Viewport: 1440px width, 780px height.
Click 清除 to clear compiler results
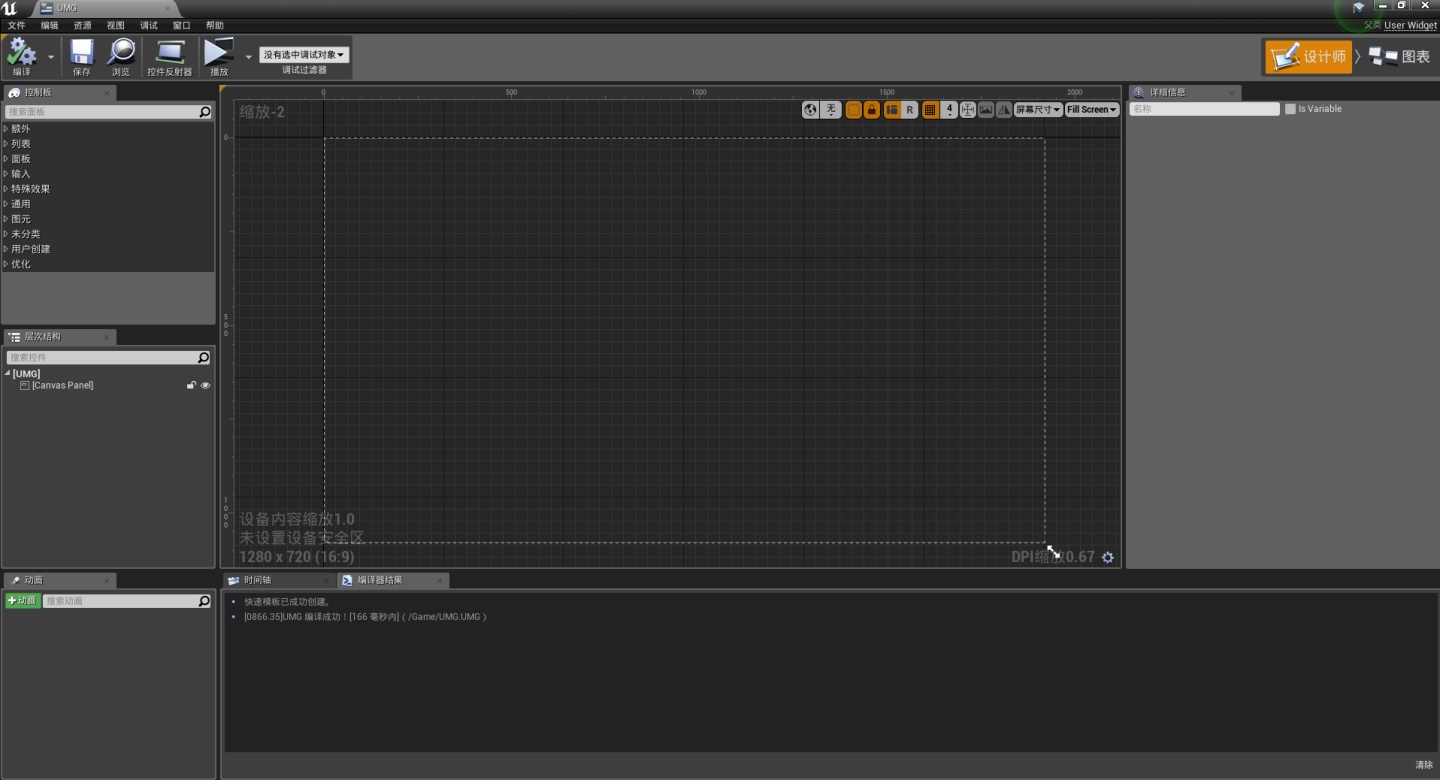point(1424,765)
